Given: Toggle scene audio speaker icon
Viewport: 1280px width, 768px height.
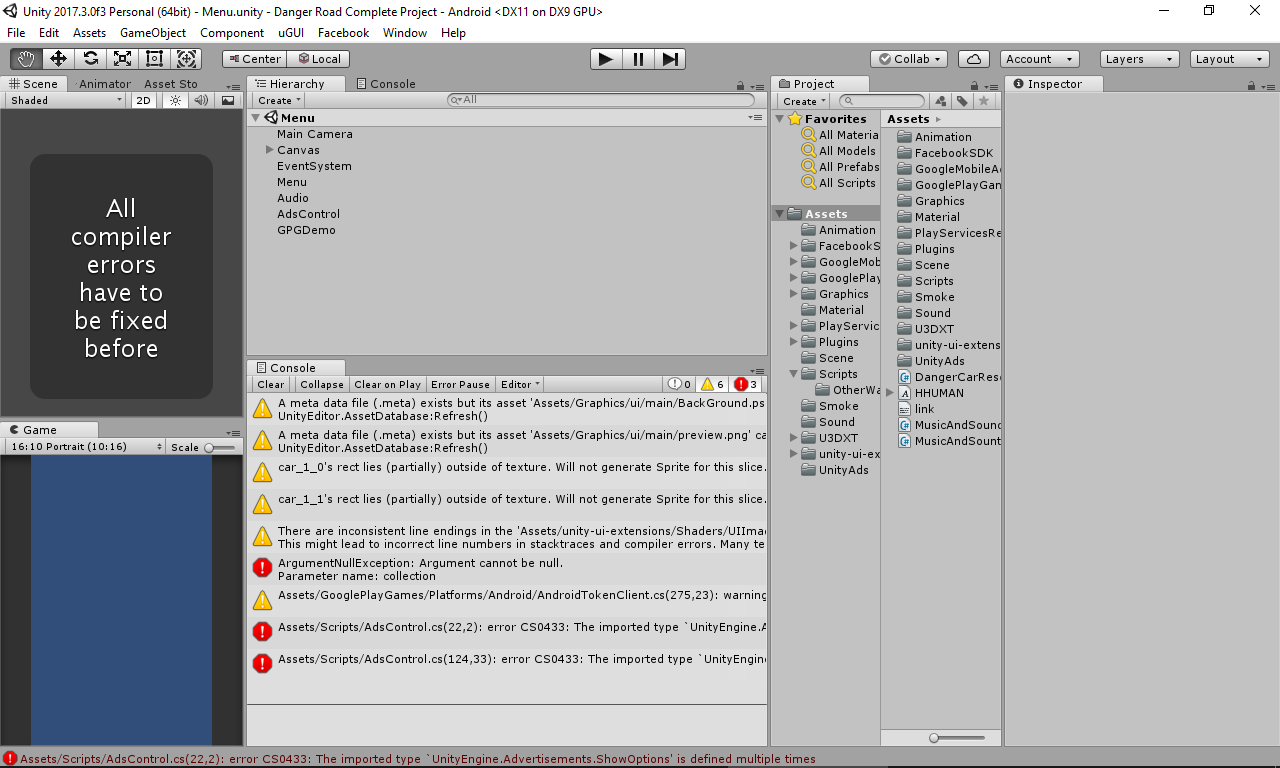Looking at the screenshot, I should pyautogui.click(x=201, y=100).
